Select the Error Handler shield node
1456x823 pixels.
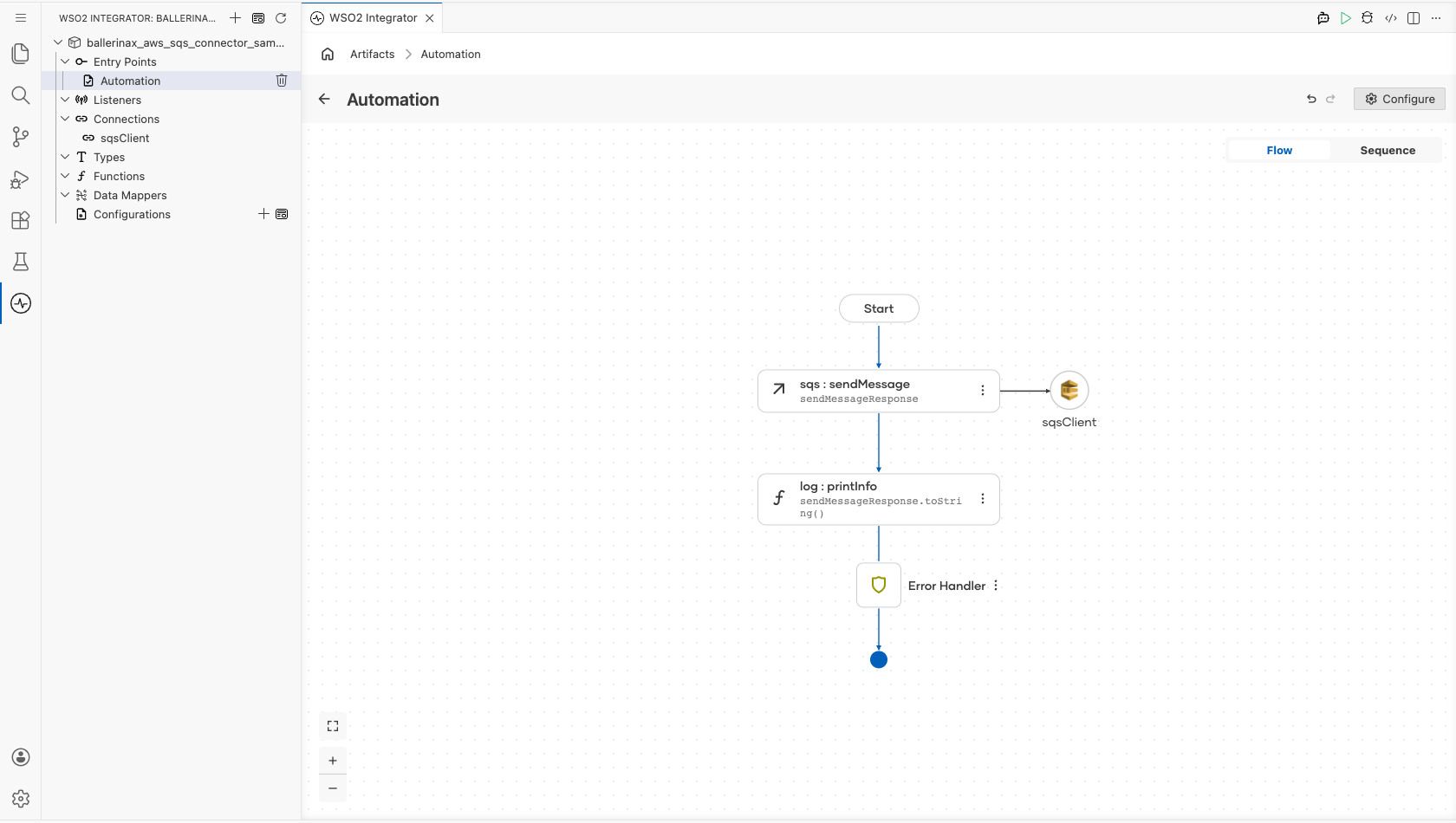pos(879,586)
